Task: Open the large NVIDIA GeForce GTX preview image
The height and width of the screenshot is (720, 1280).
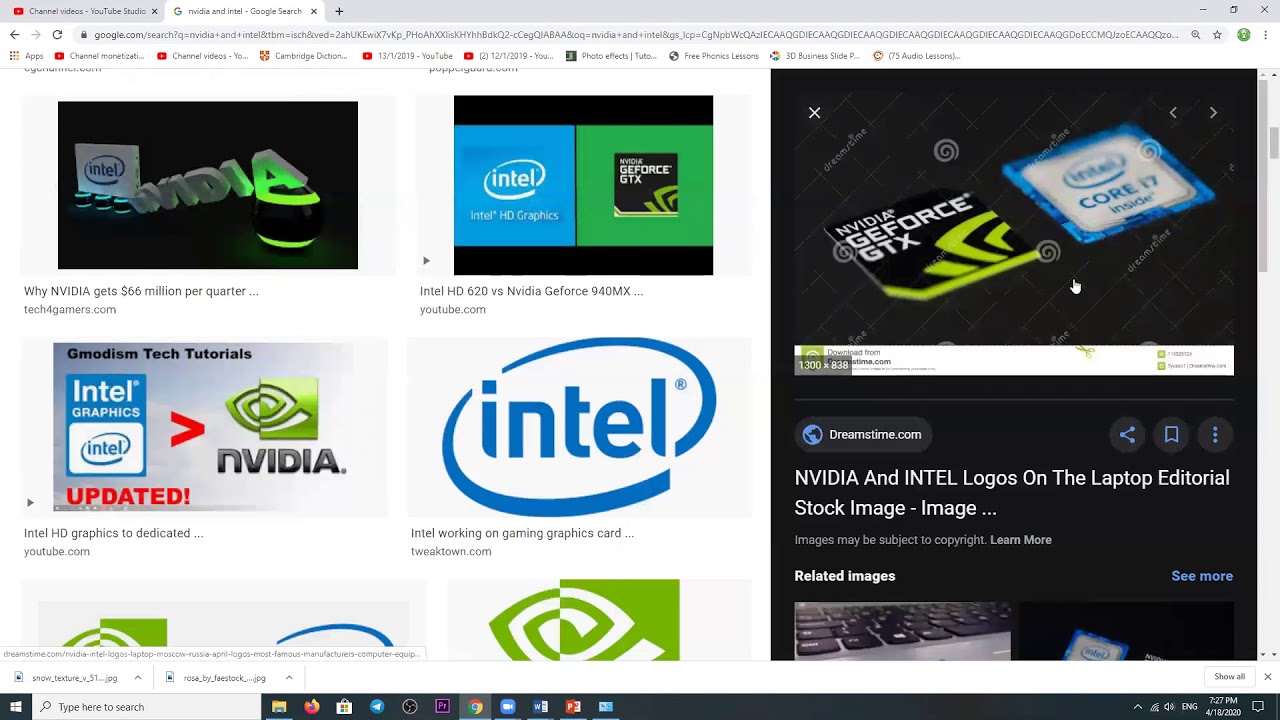Action: [1014, 235]
